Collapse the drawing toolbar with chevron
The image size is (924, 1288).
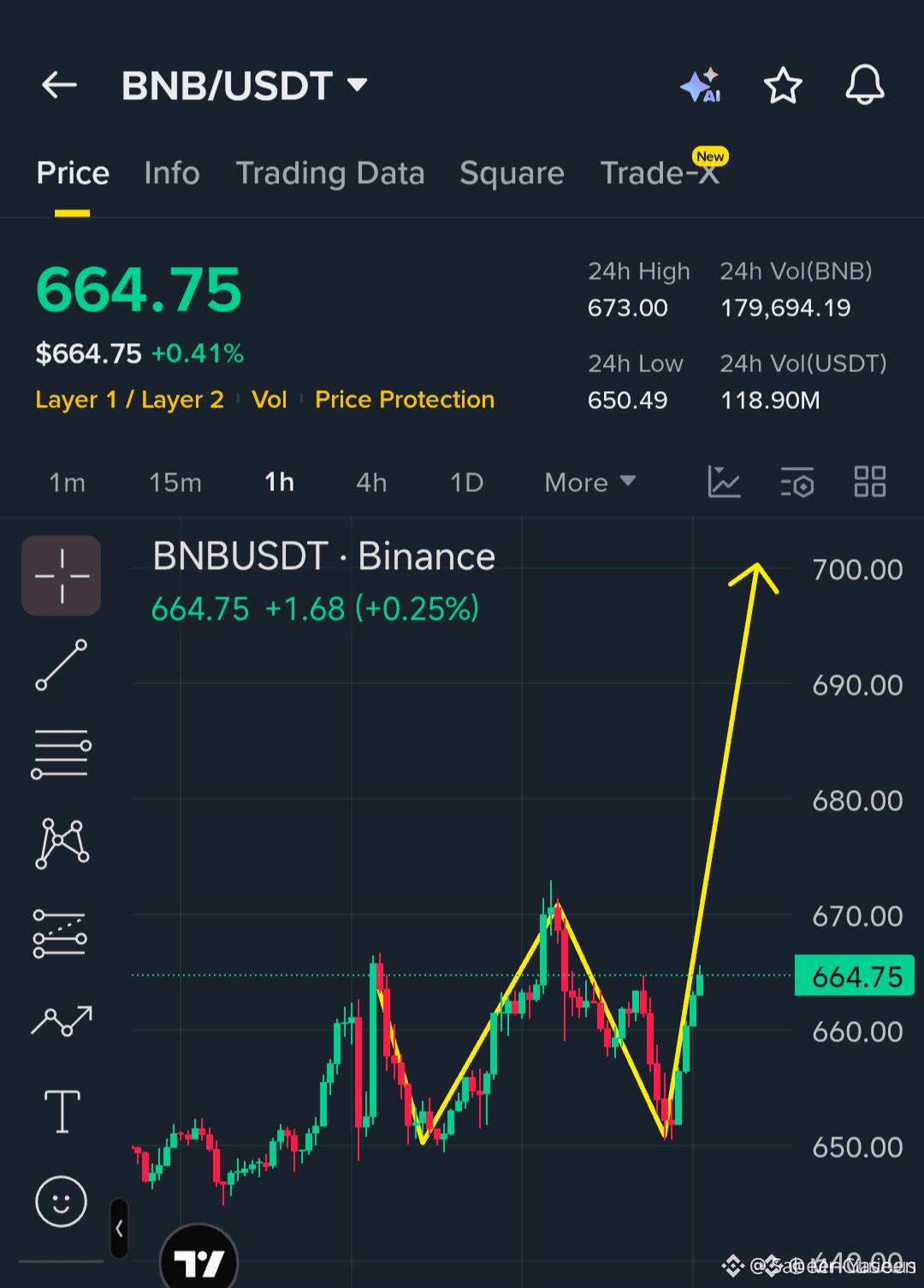coord(119,1229)
